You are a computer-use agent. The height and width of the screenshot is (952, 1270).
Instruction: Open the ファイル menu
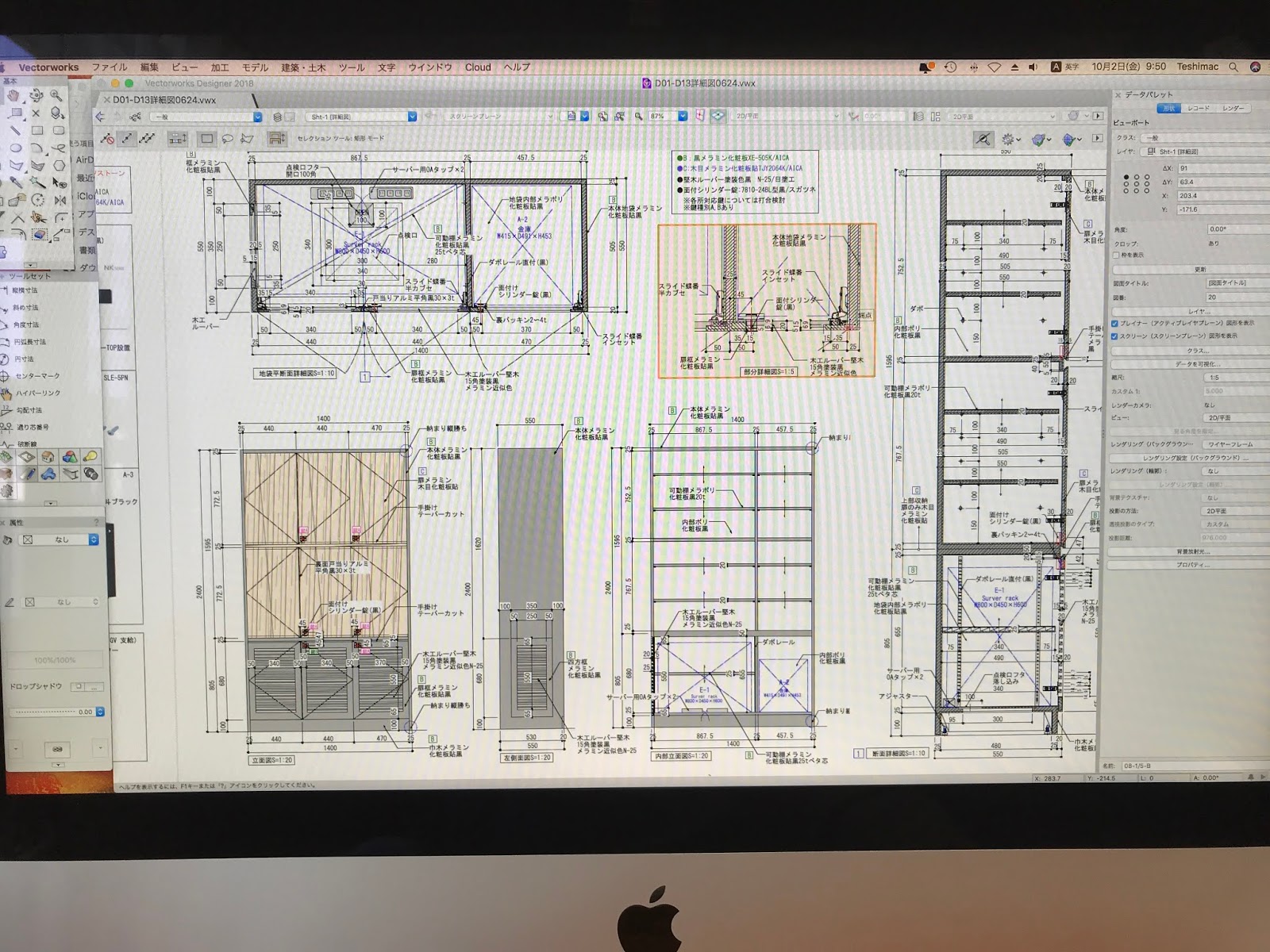110,67
